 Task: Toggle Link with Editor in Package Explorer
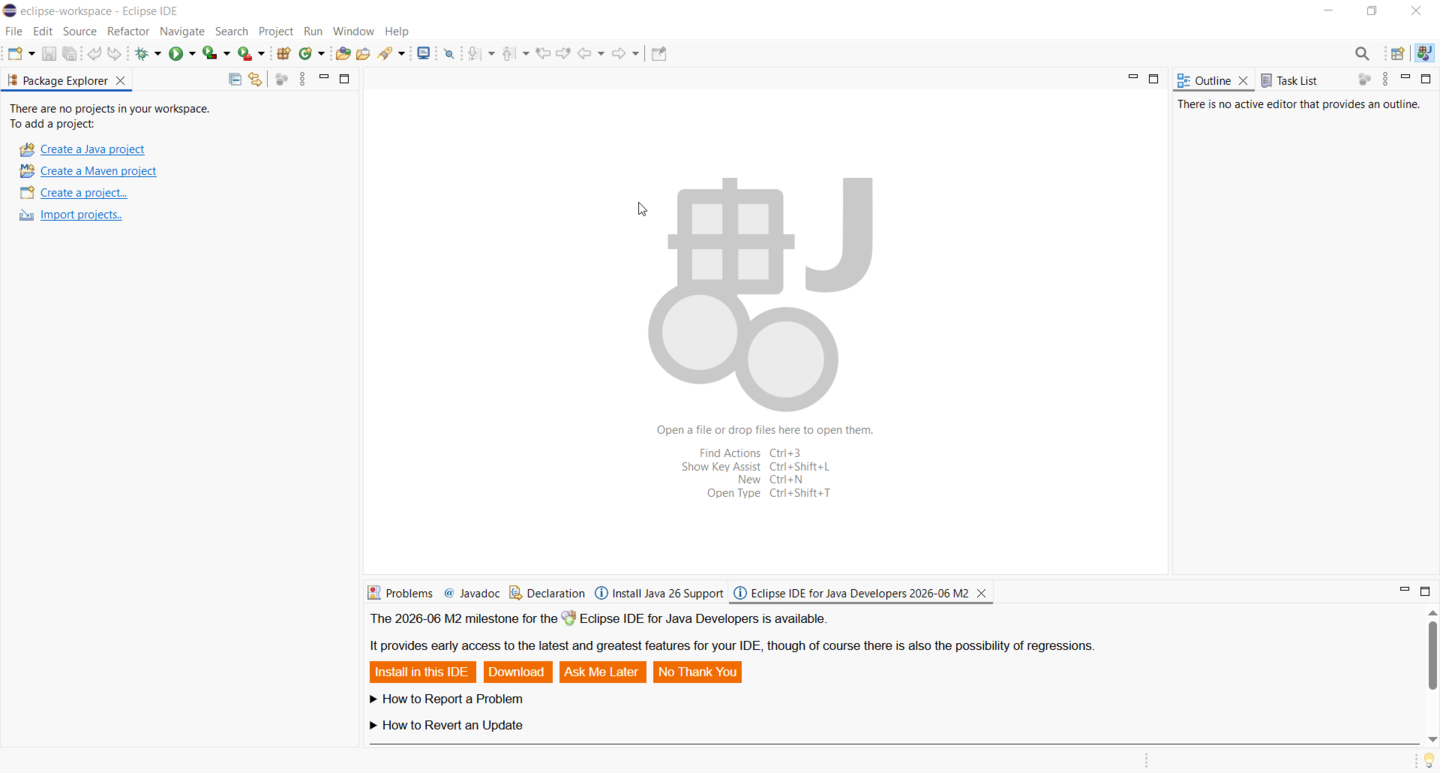[256, 80]
